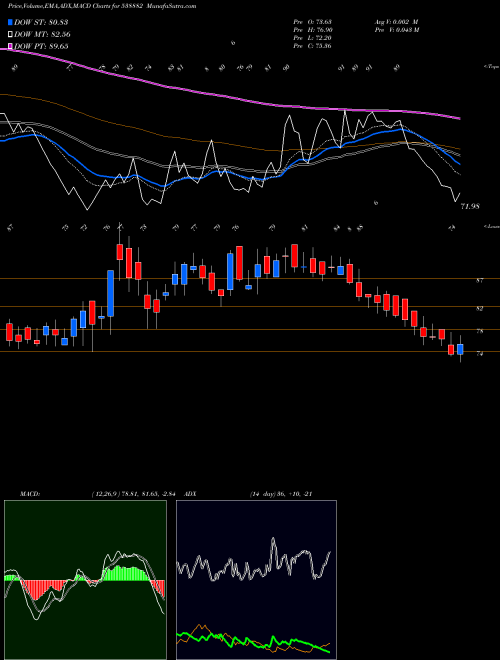Screen dimensions: 500x660
Task: Click the 'MACD:' panel heading
Action: tap(30, 494)
